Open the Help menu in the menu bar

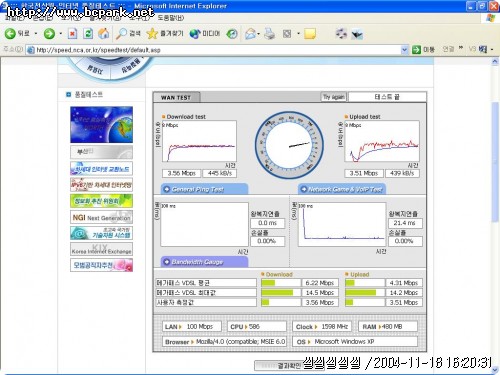click(x=170, y=18)
